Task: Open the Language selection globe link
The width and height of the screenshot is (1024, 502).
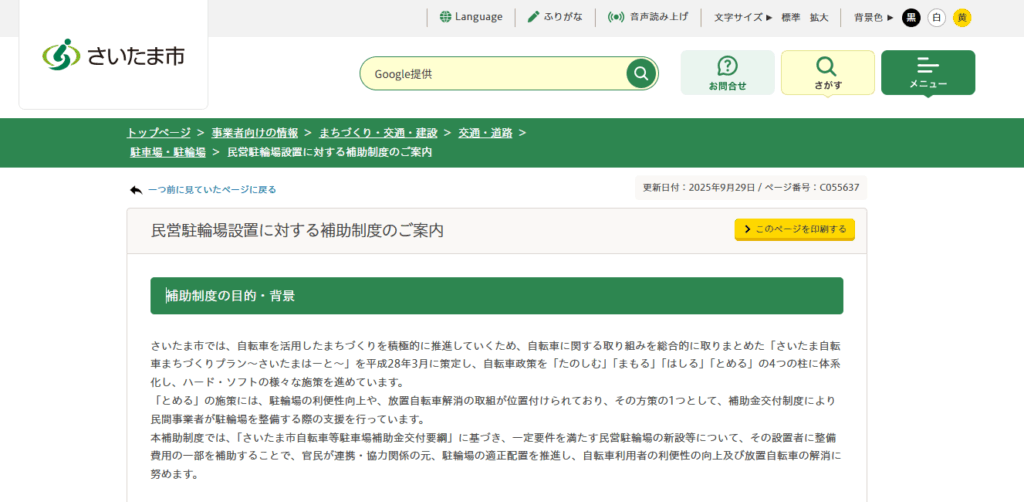Action: click(471, 17)
